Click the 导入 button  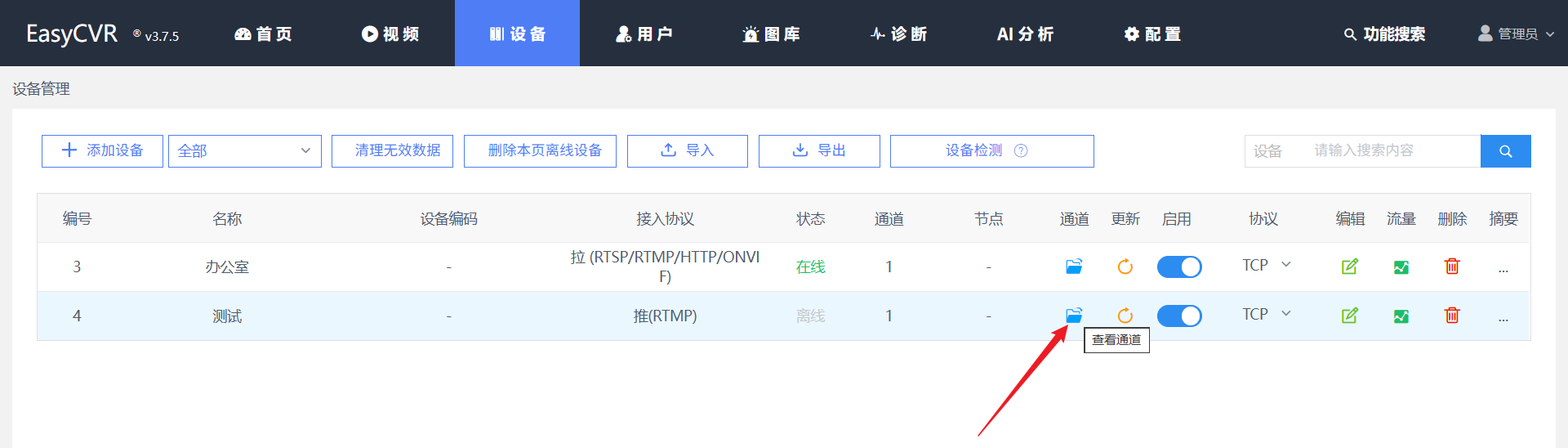point(688,151)
